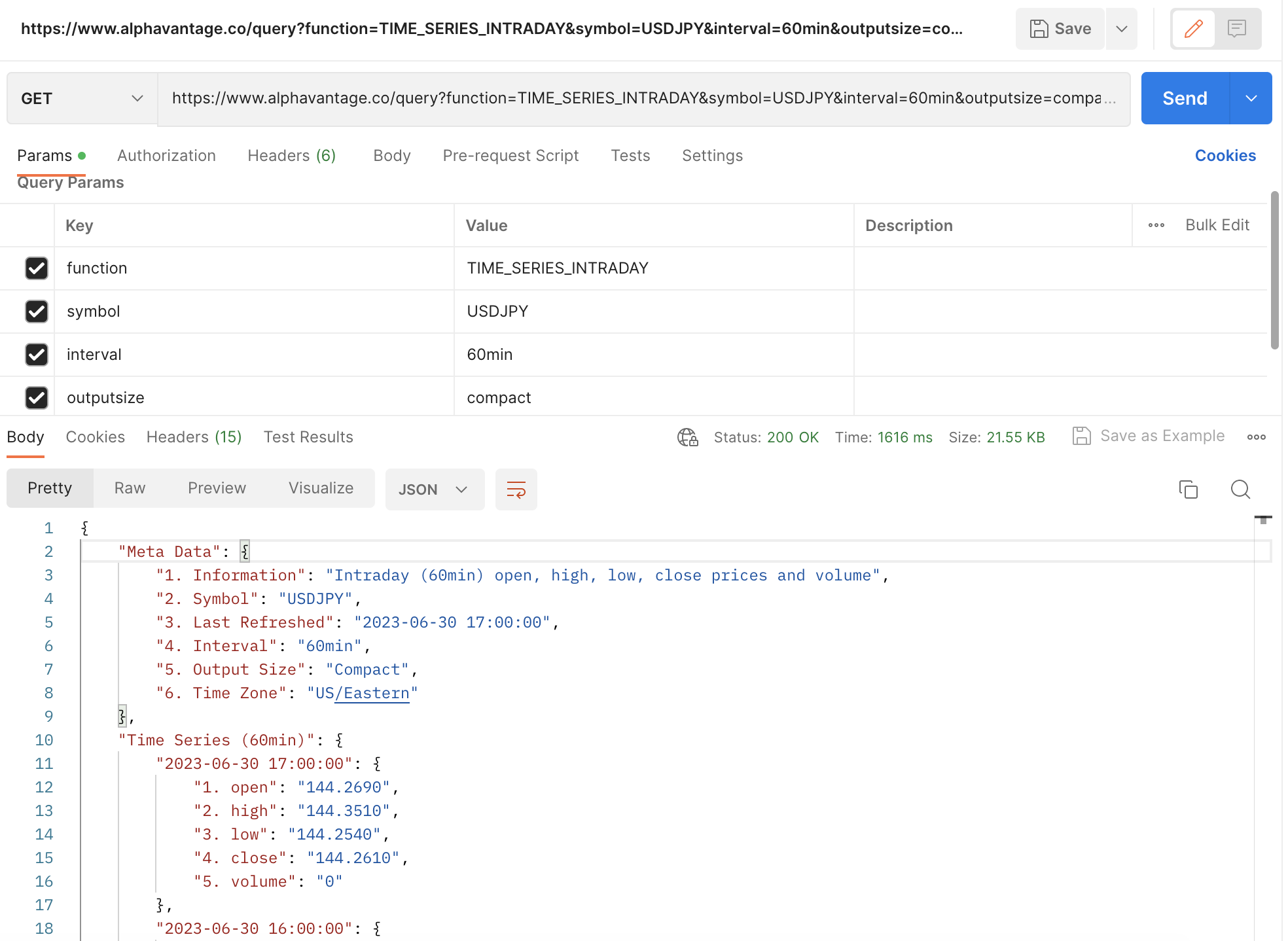Open the response more options ellipsis
This screenshot has height=941, width=1288.
[x=1256, y=437]
